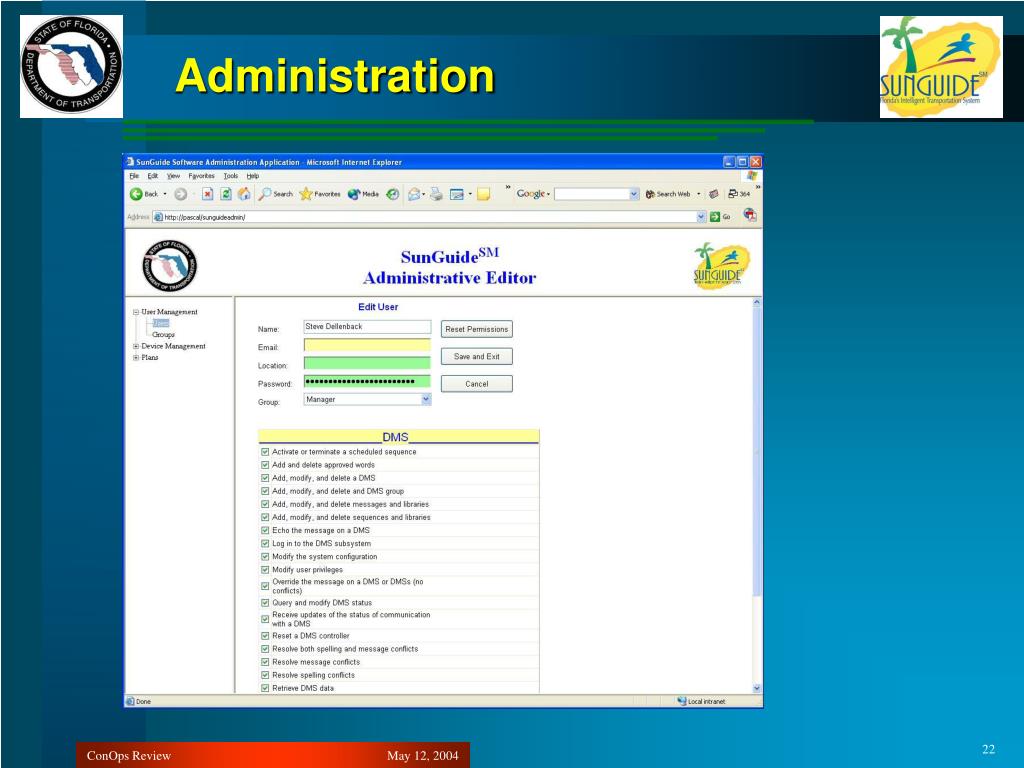Click the yellow Discuss note icon
Image resolution: width=1024 pixels, height=768 pixels.
coord(483,194)
